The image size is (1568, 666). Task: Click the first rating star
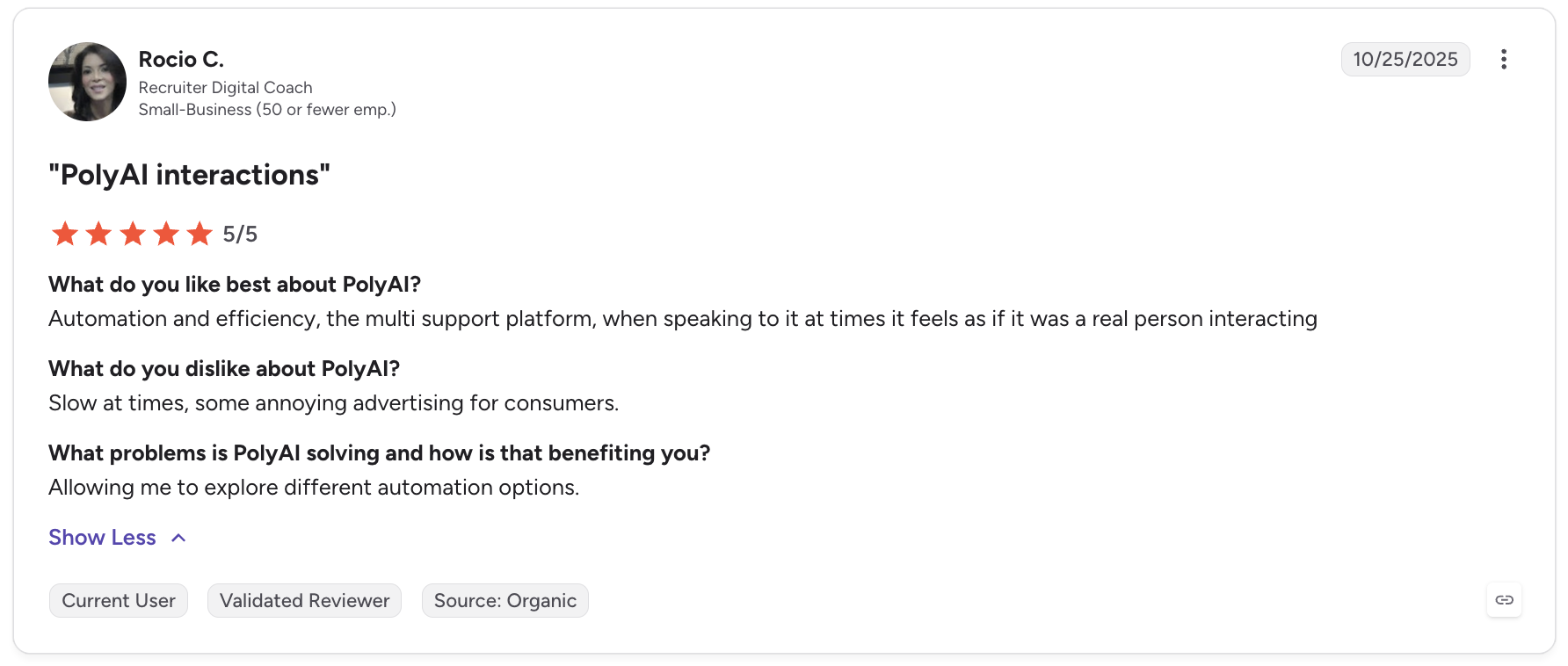[x=65, y=234]
